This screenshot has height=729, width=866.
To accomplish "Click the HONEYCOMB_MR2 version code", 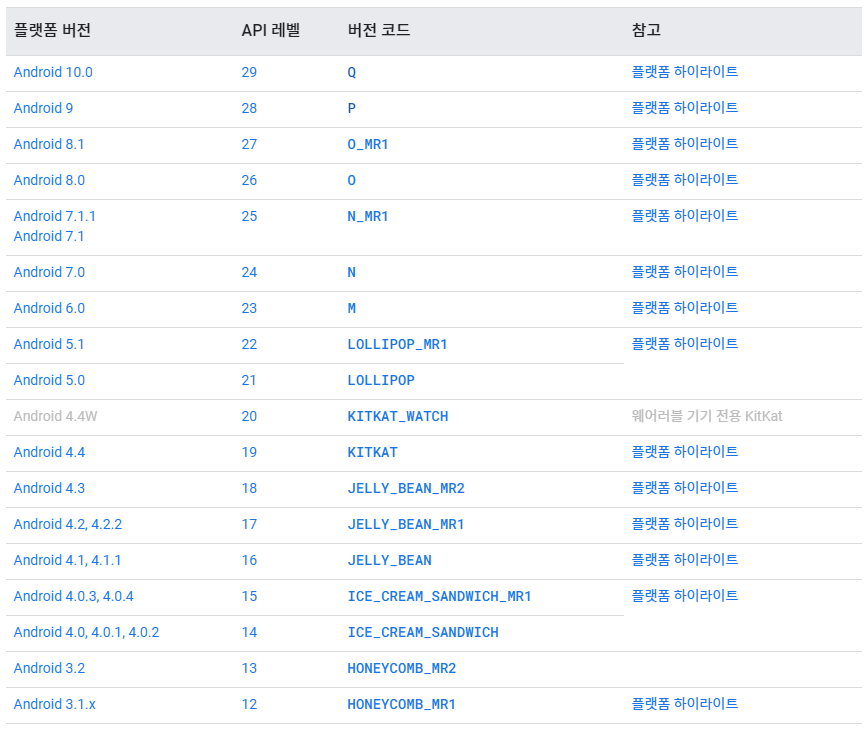I will (402, 668).
